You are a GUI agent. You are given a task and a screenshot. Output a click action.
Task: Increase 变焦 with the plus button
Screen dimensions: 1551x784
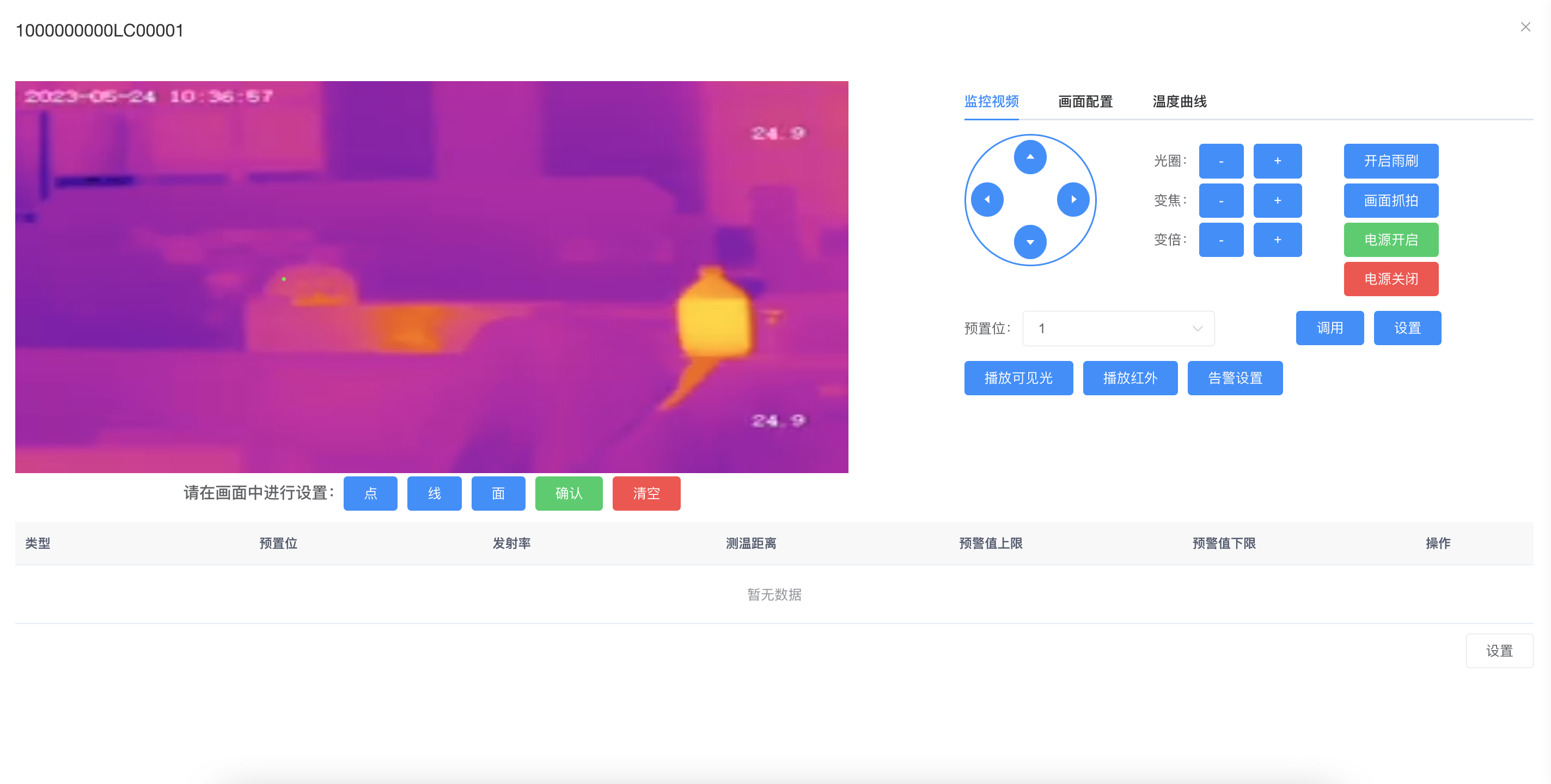[1277, 200]
